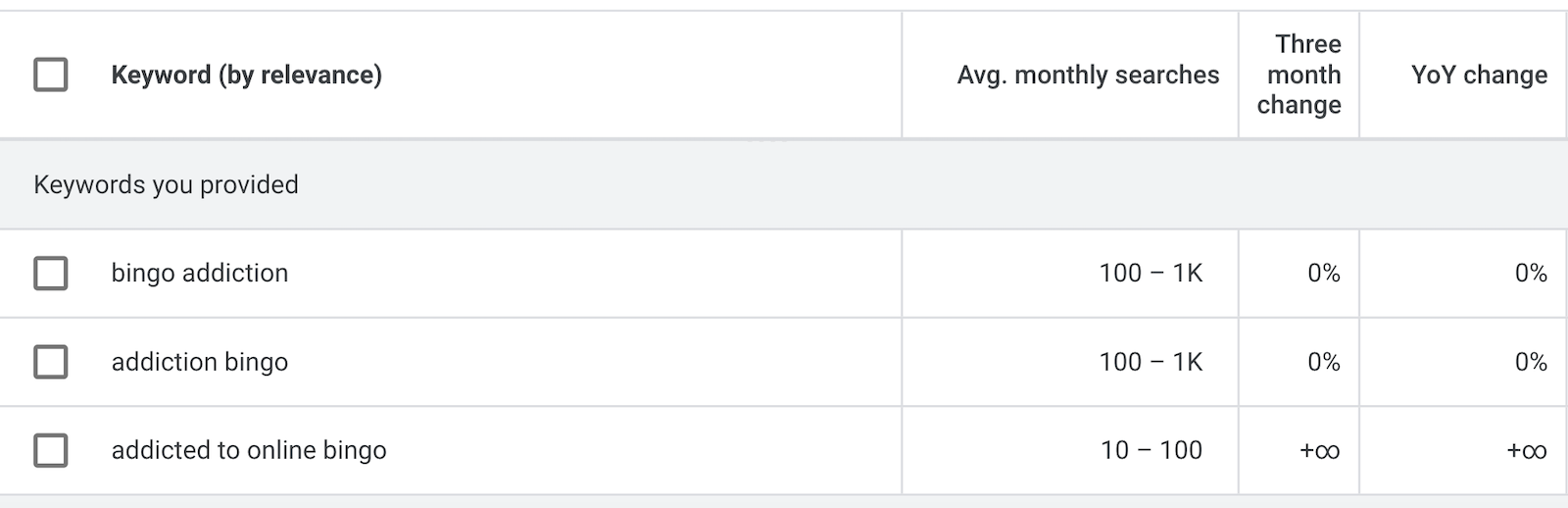Select the "addiction bingo" row checkbox
The height and width of the screenshot is (508, 1568).
pyautogui.click(x=51, y=362)
